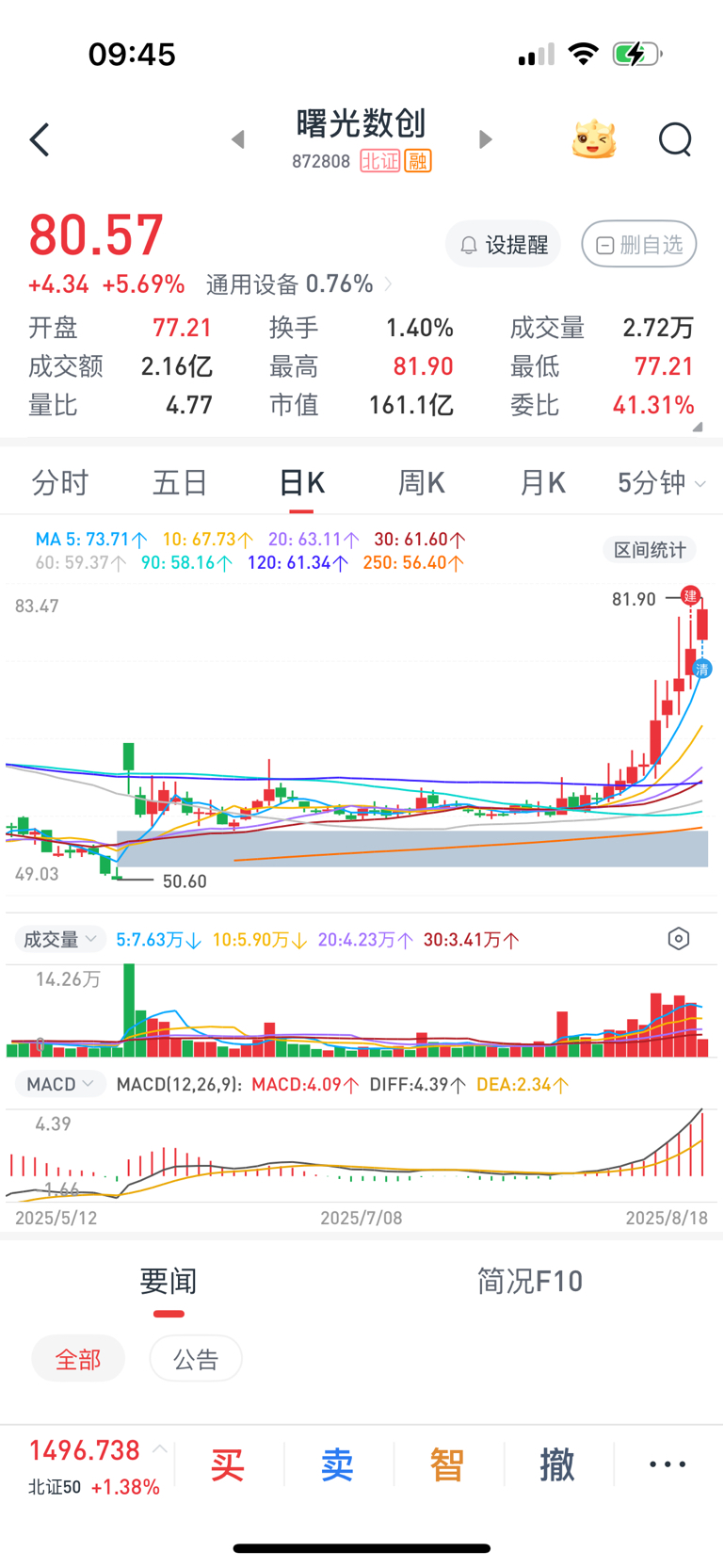Tap the 买 buy button
Viewport: 724px width, 1568px height.
[x=227, y=1464]
